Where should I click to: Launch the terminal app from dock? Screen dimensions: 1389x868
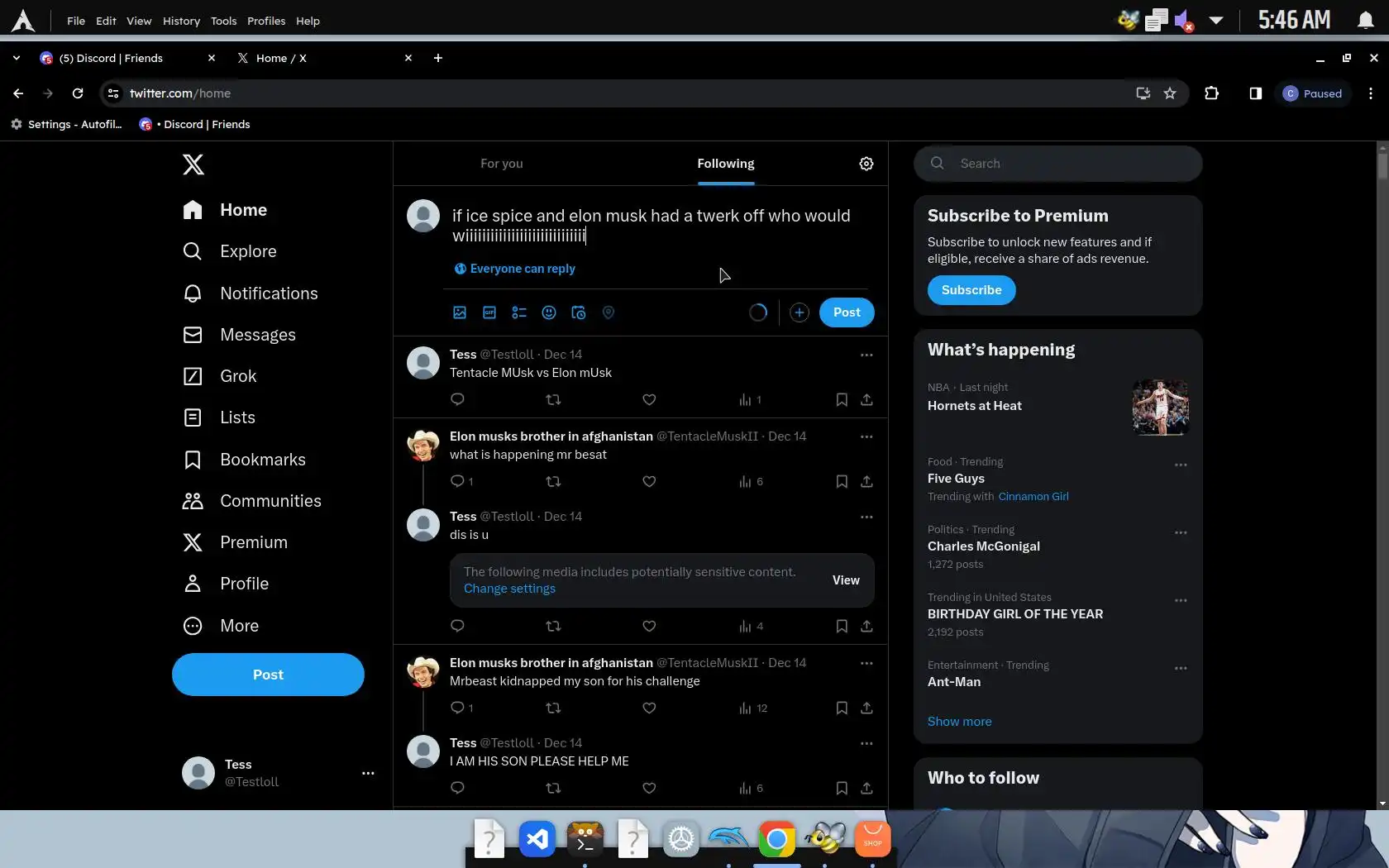coord(585,840)
